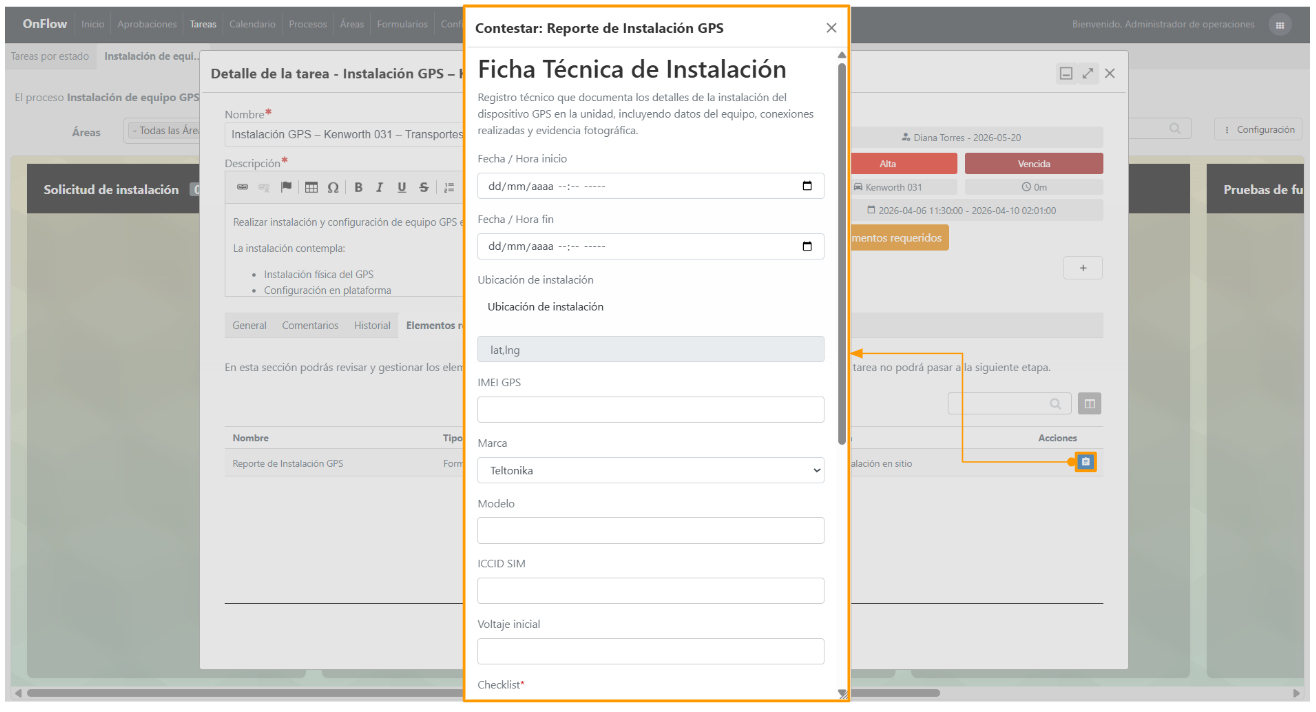Minimize the Detalle de la tarea panel
The height and width of the screenshot is (712, 1316).
1066,73
